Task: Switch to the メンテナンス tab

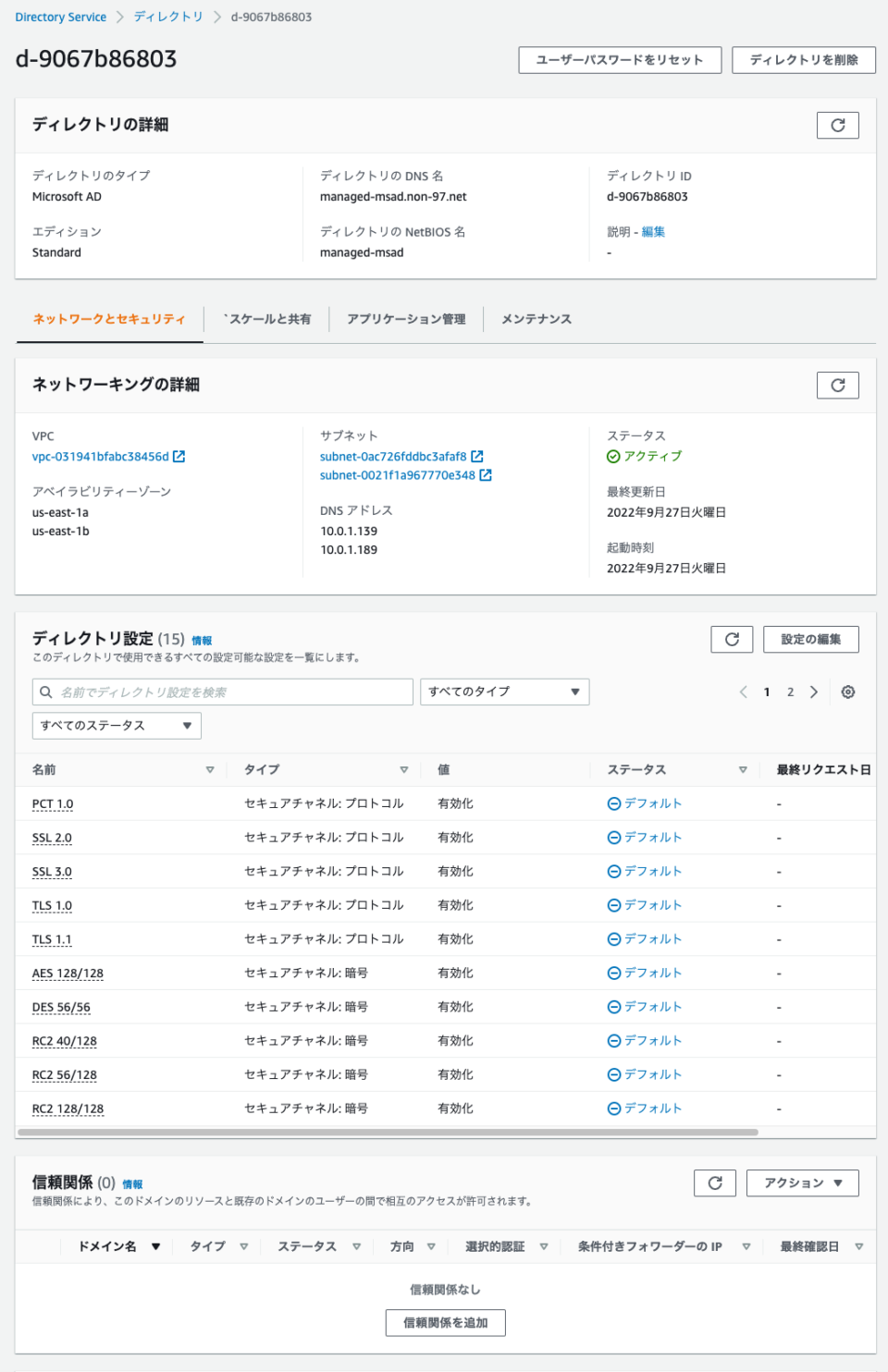Action: 536,319
